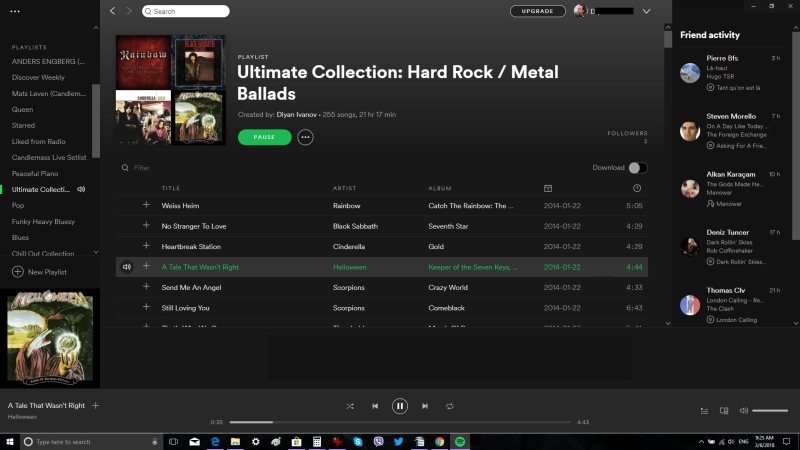Sort by the ARTIST column header
Screen dimensions: 800x450
344,188
